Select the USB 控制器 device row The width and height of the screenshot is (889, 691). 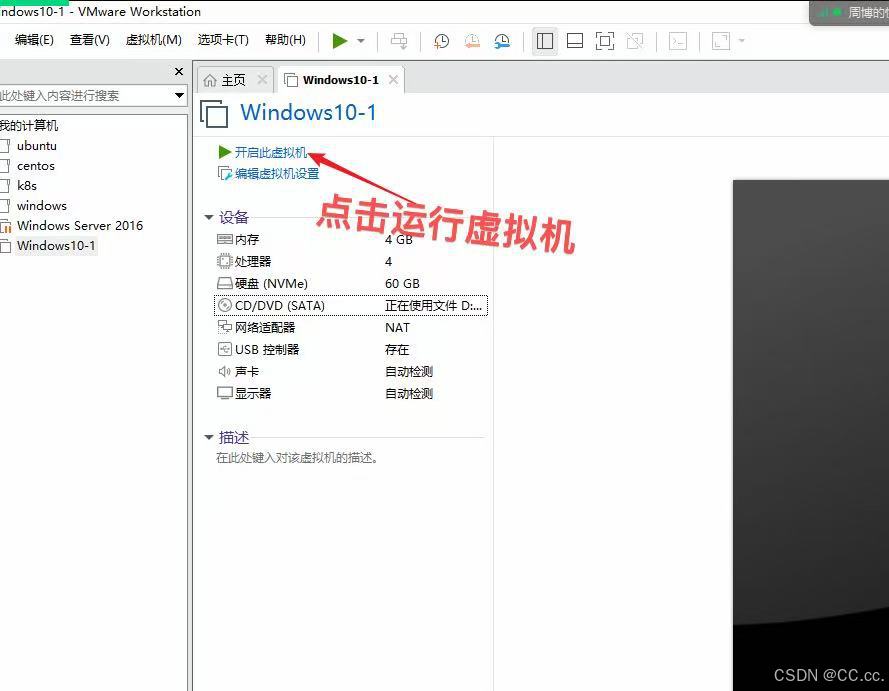(351, 350)
